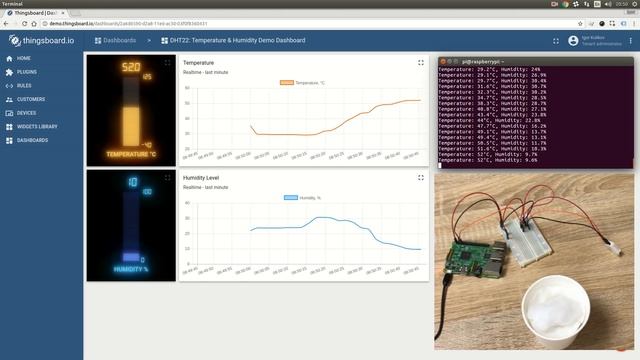Image resolution: width=640 pixels, height=360 pixels.
Task: Fullscreen the Humidity Level chart widget
Action: tap(421, 178)
